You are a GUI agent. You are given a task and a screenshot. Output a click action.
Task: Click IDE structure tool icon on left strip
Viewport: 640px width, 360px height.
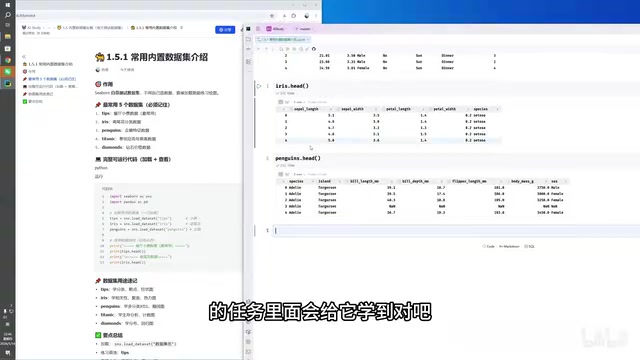(x=248, y=62)
